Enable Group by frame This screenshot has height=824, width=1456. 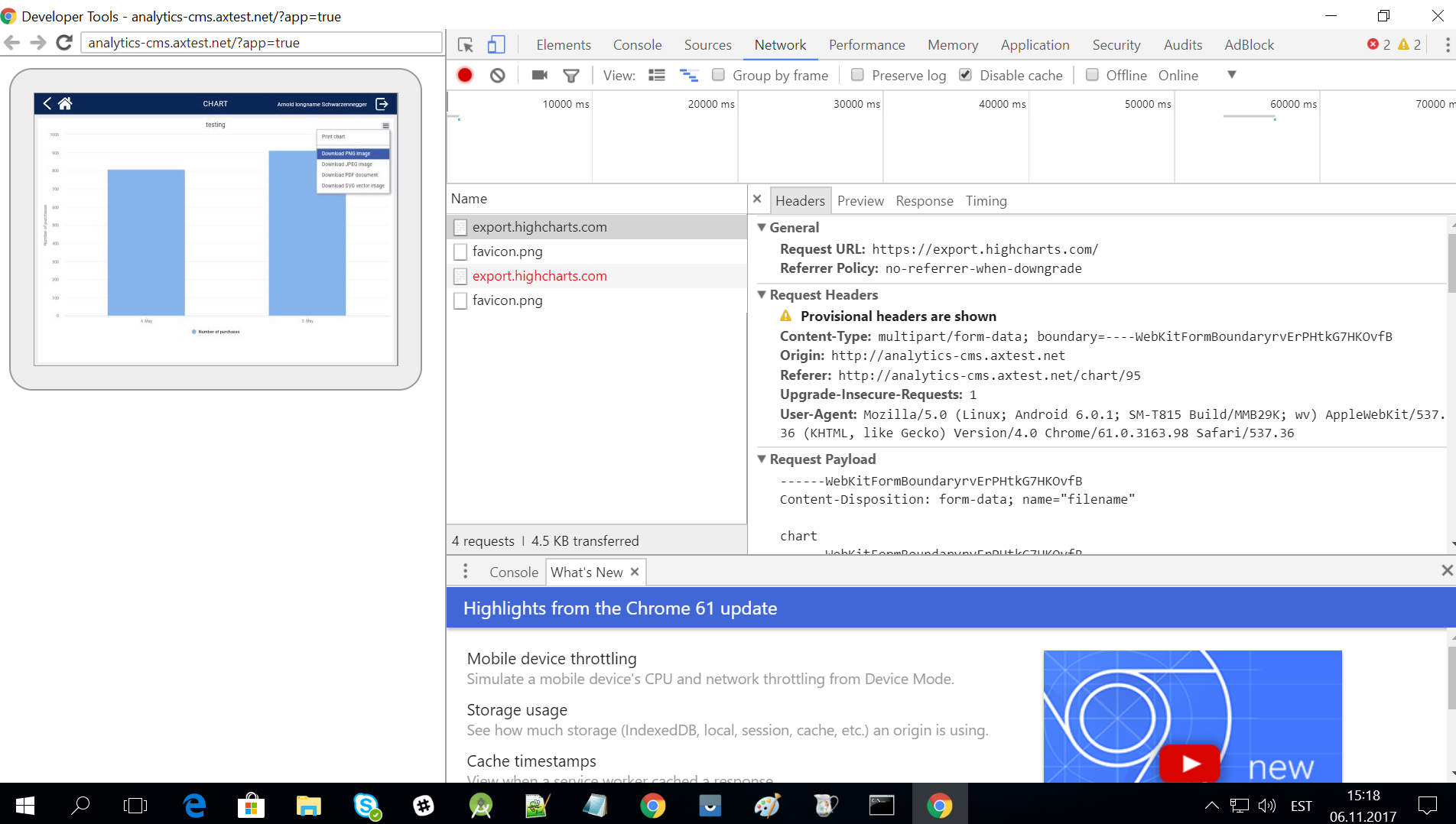tap(718, 74)
